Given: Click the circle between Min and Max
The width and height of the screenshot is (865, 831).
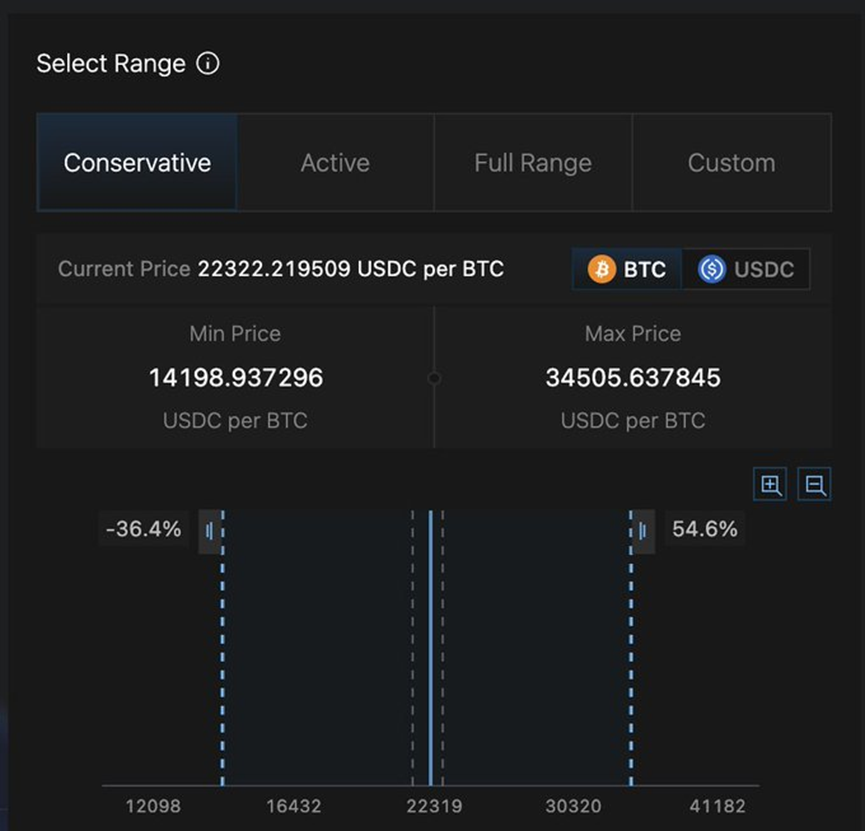Looking at the screenshot, I should pyautogui.click(x=434, y=378).
